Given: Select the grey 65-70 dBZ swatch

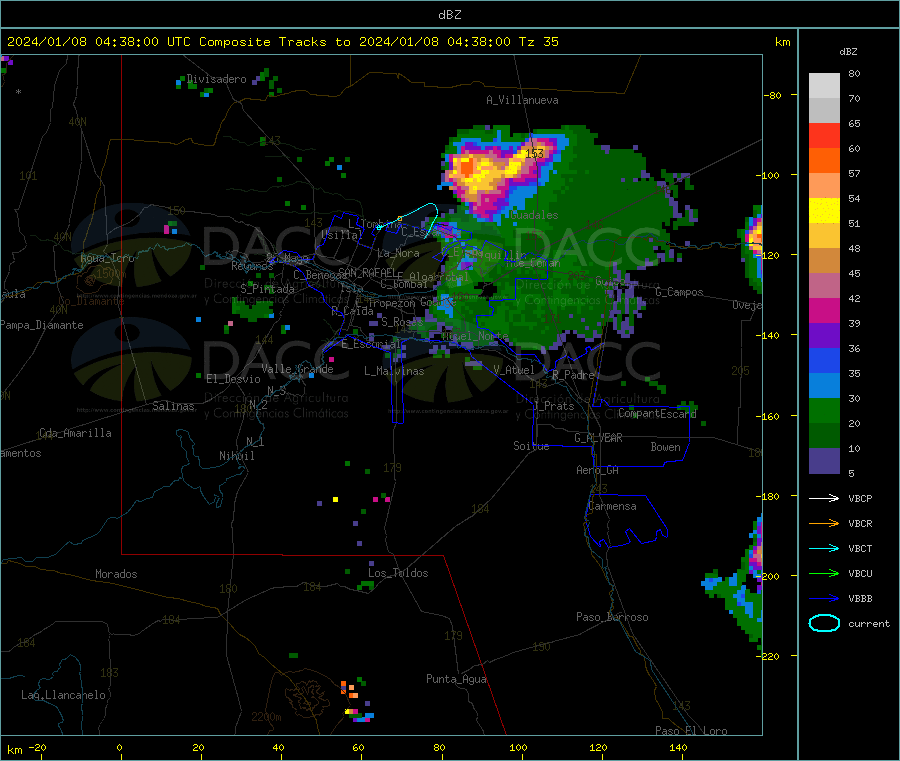Looking at the screenshot, I should pos(824,111).
